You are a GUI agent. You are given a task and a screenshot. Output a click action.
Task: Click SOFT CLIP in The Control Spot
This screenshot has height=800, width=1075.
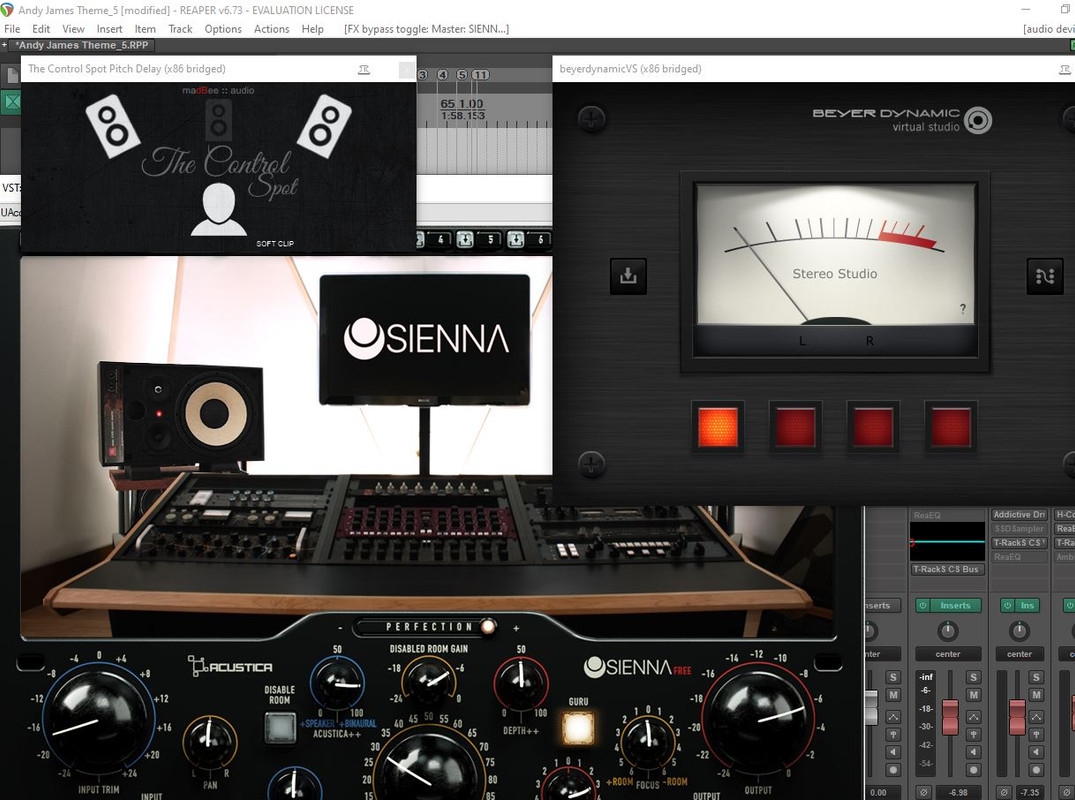click(x=275, y=243)
